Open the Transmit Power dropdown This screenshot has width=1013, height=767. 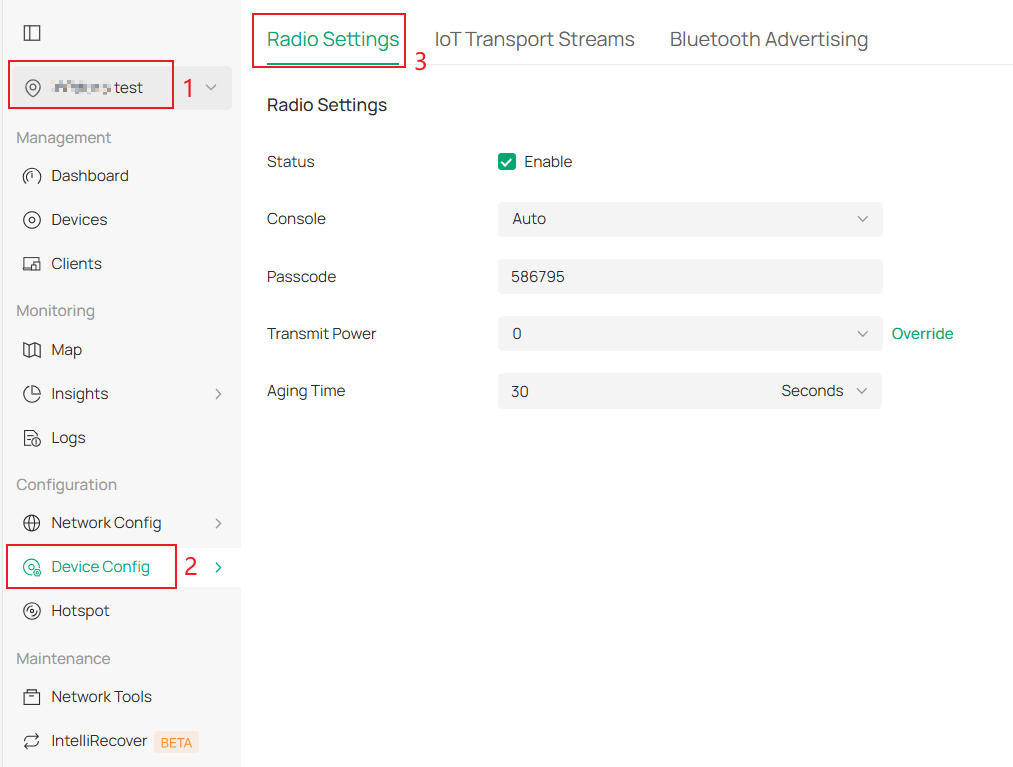tap(690, 333)
